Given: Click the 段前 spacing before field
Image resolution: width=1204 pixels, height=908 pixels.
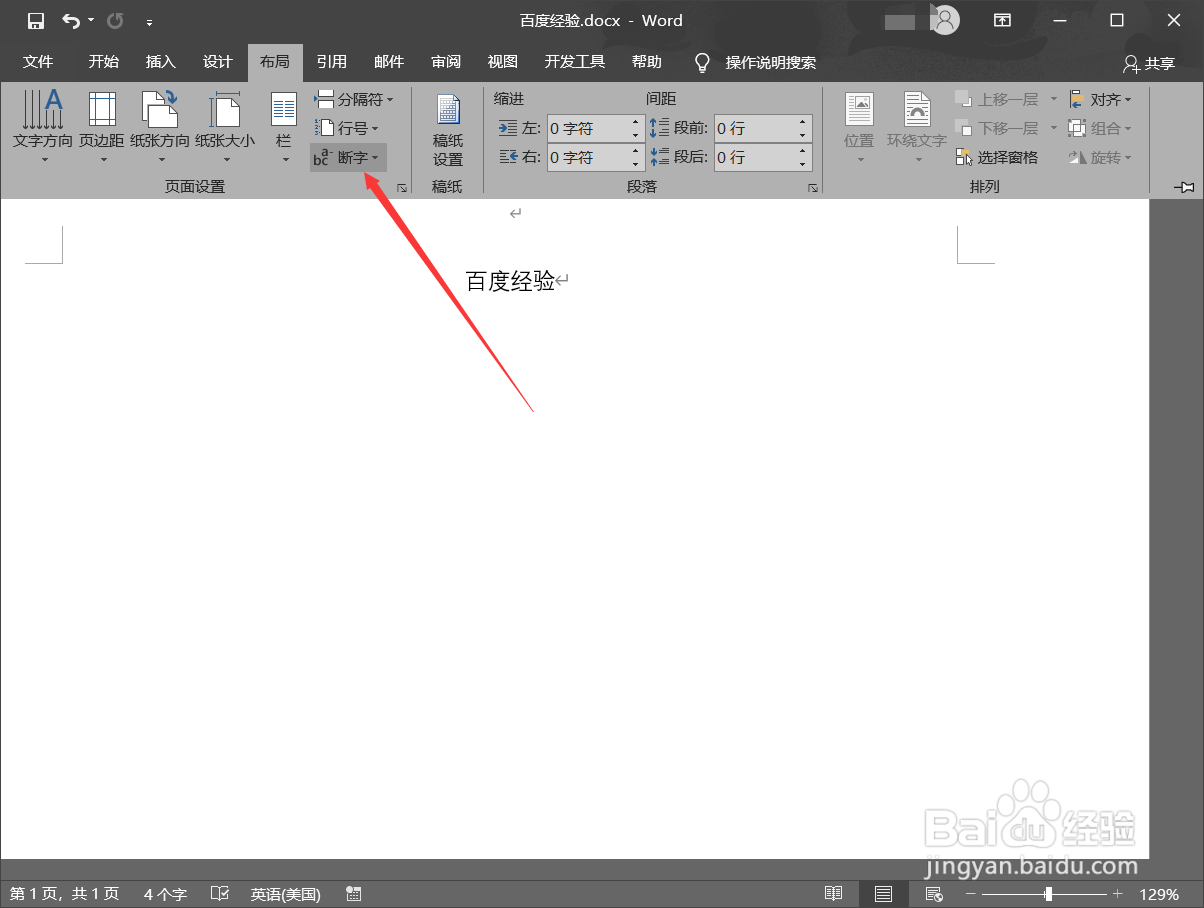Looking at the screenshot, I should click(x=754, y=128).
